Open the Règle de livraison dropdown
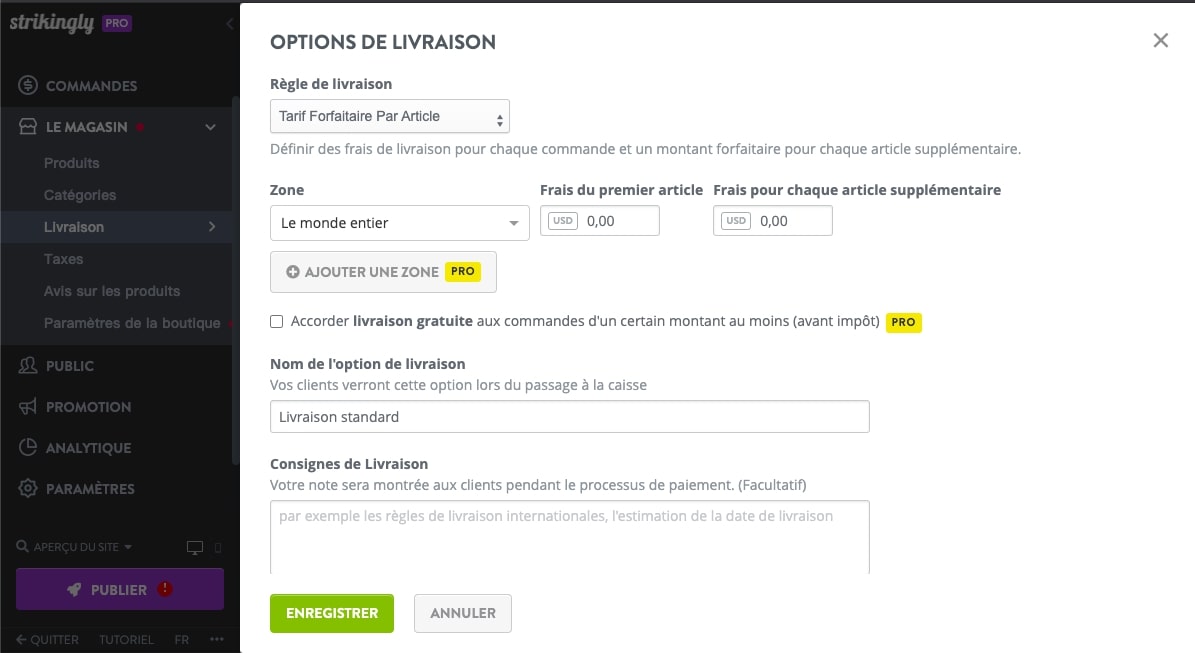 [389, 116]
